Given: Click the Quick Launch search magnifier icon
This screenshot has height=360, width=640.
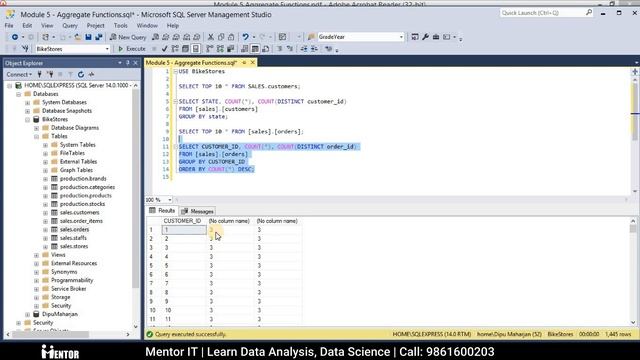Looking at the screenshot, I should coord(589,13).
